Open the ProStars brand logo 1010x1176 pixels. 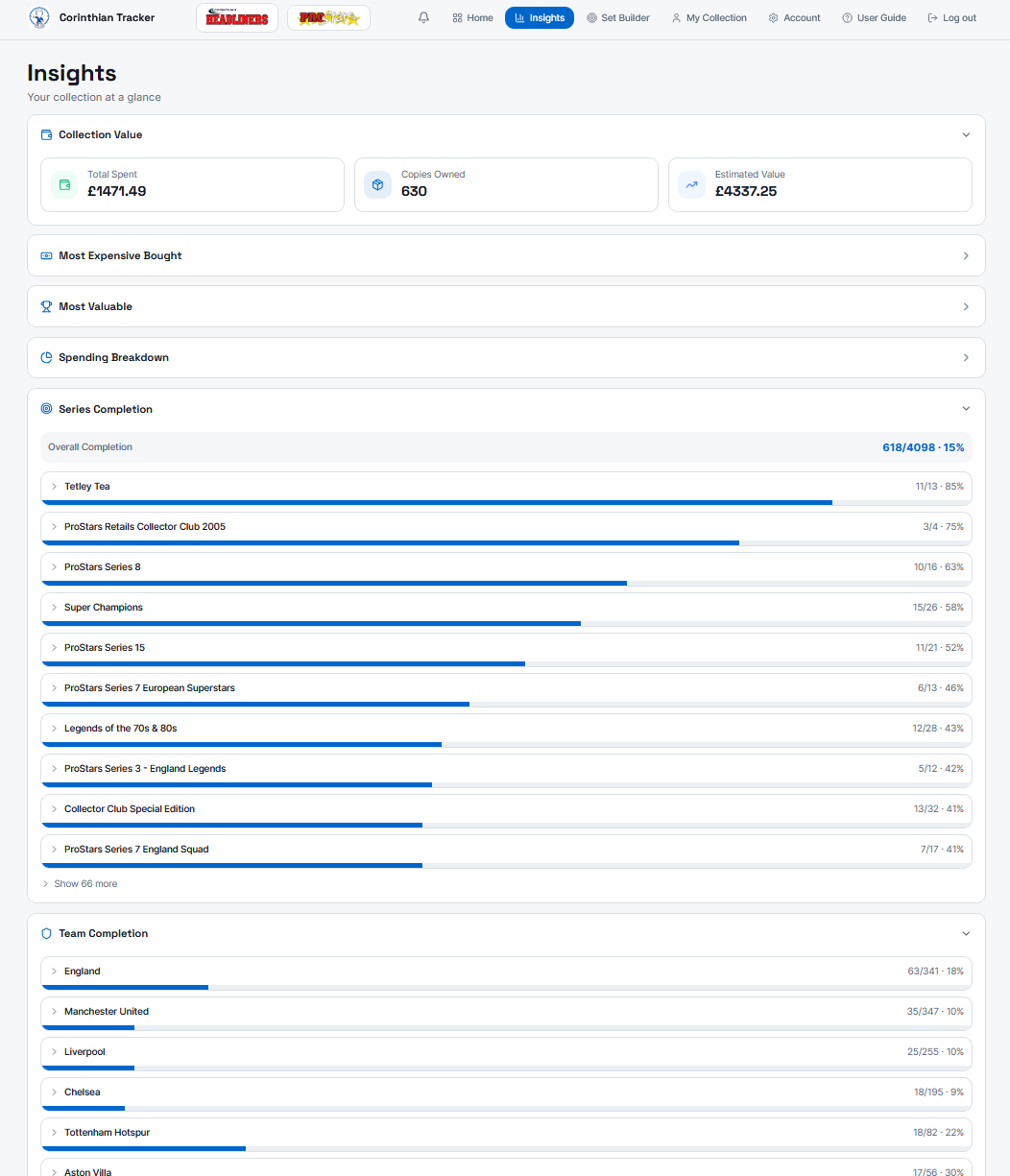coord(328,17)
